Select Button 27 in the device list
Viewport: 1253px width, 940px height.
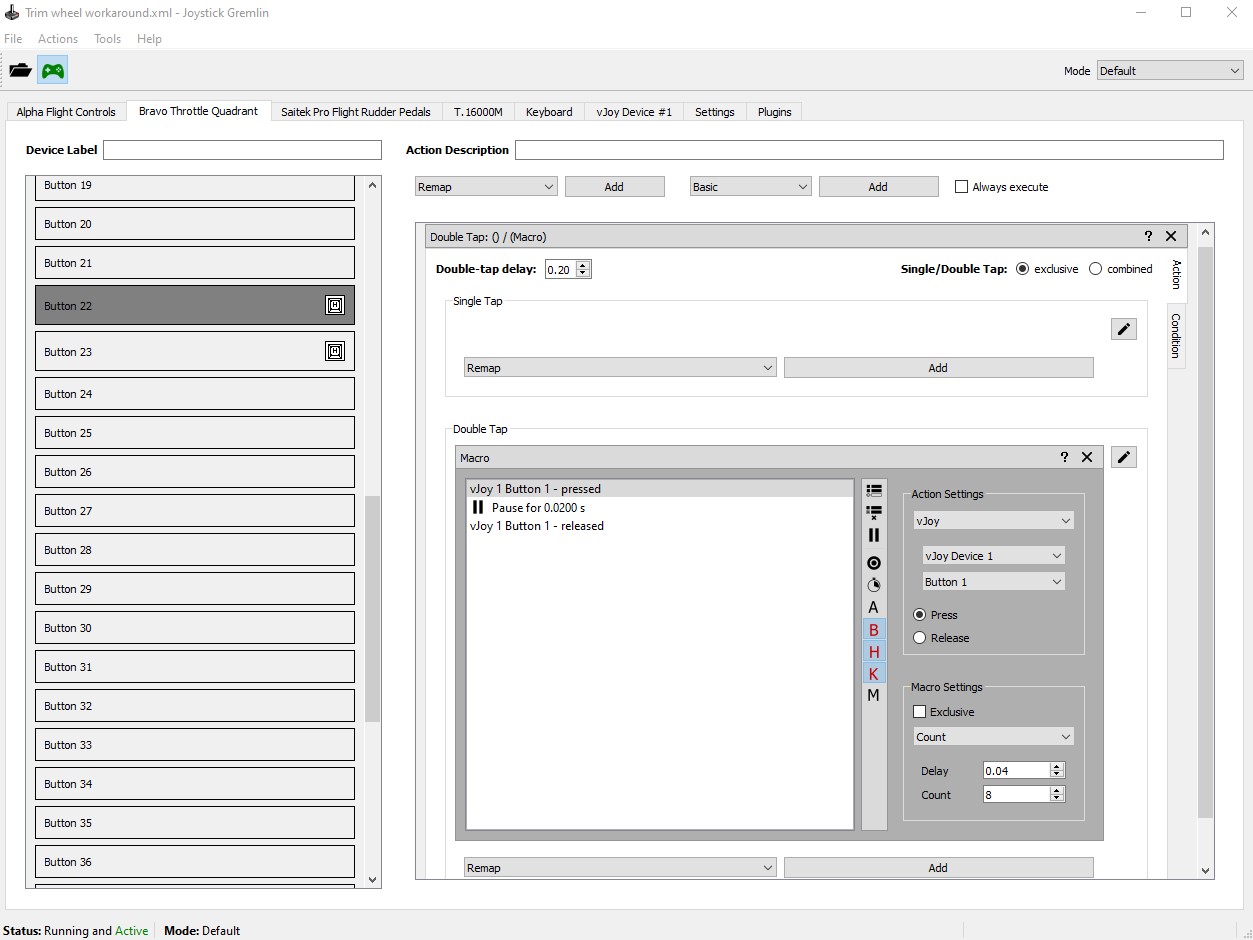coord(195,511)
